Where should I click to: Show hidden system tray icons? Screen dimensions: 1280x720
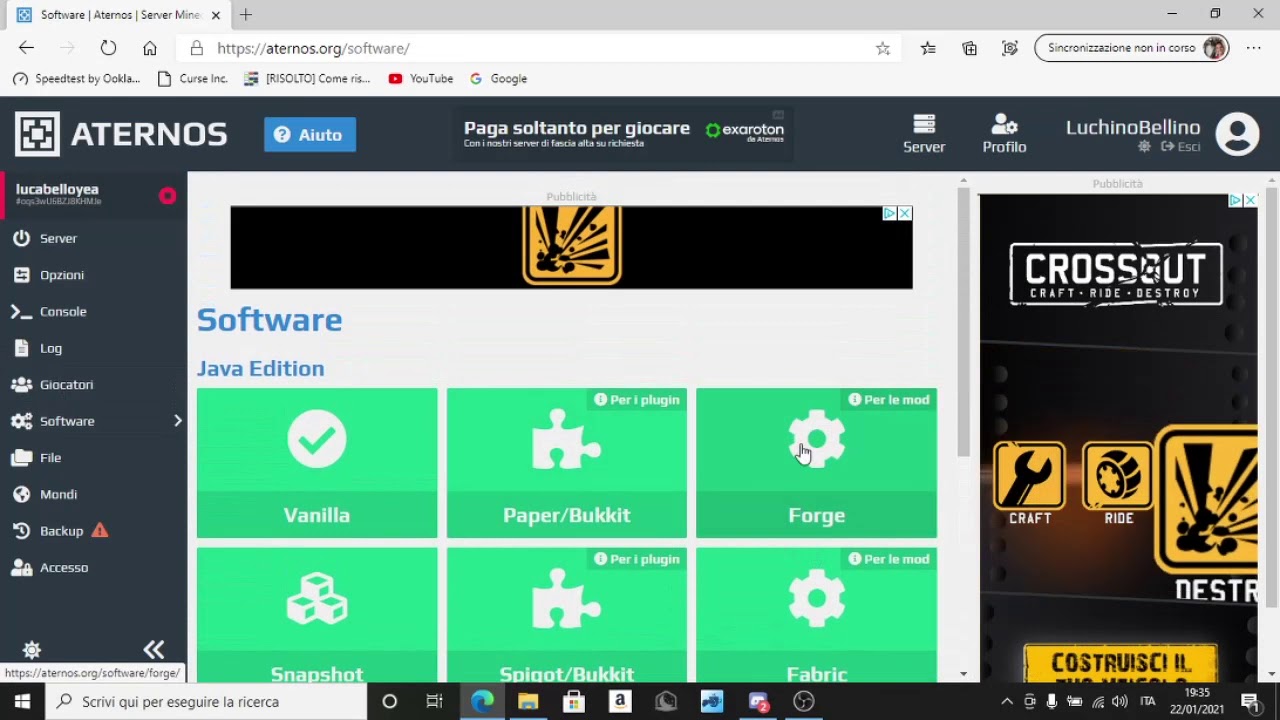point(1007,701)
